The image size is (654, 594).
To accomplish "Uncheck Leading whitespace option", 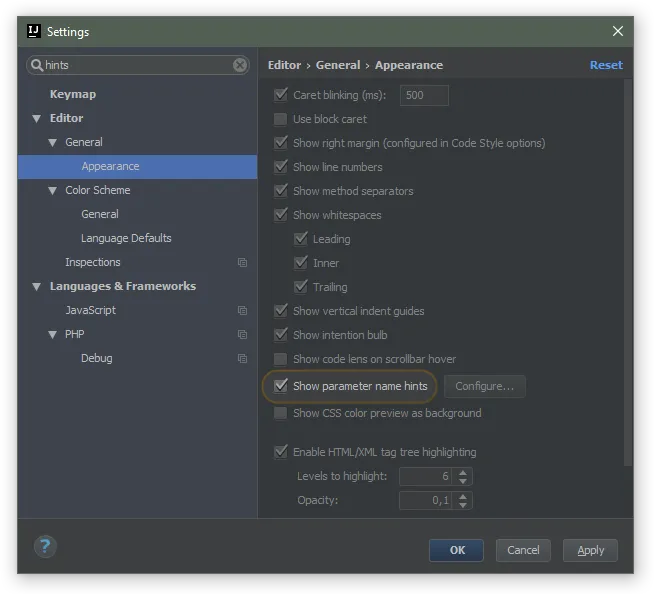I will click(301, 239).
